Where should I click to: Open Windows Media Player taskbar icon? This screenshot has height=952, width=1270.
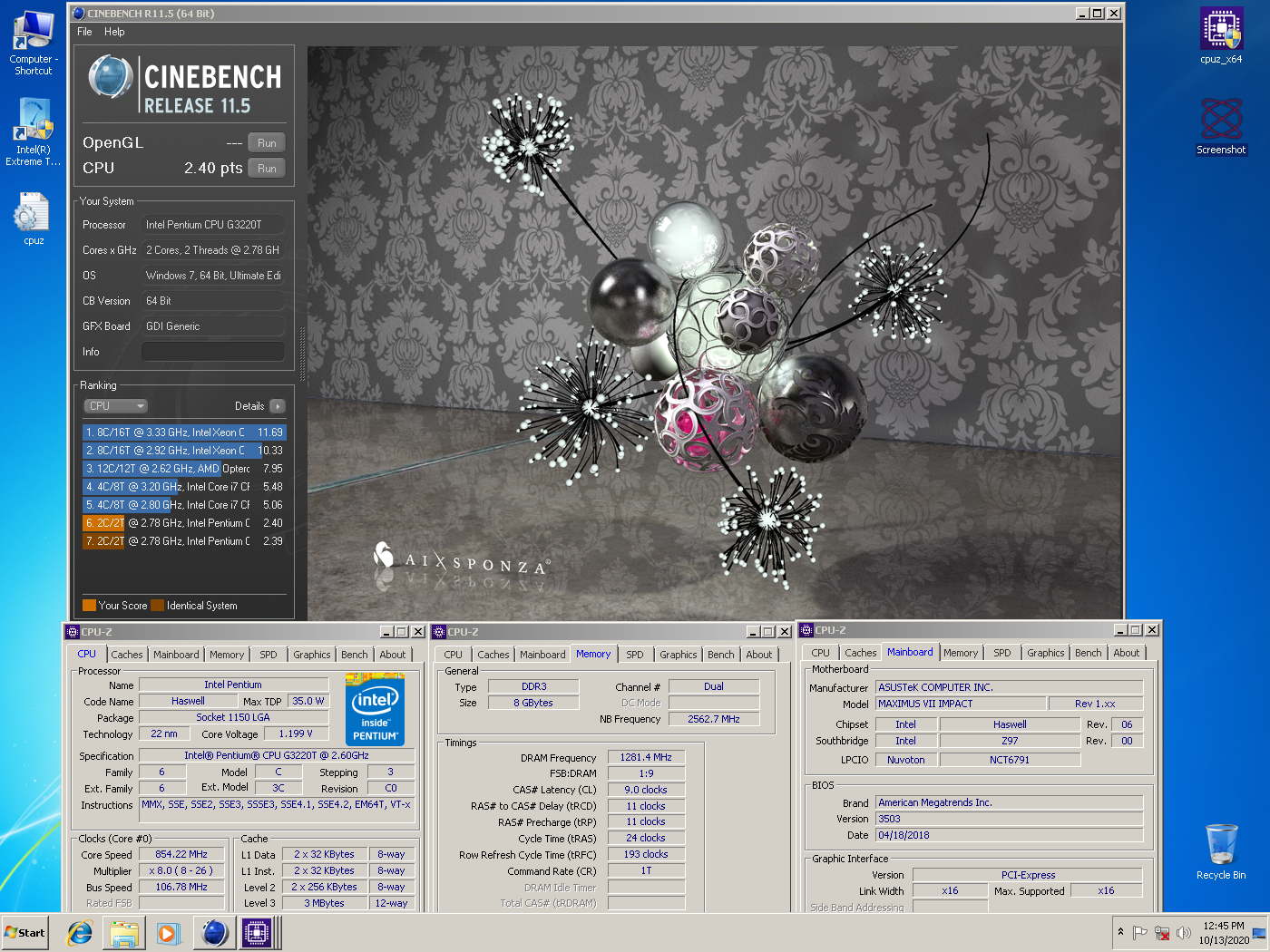pyautogui.click(x=168, y=932)
